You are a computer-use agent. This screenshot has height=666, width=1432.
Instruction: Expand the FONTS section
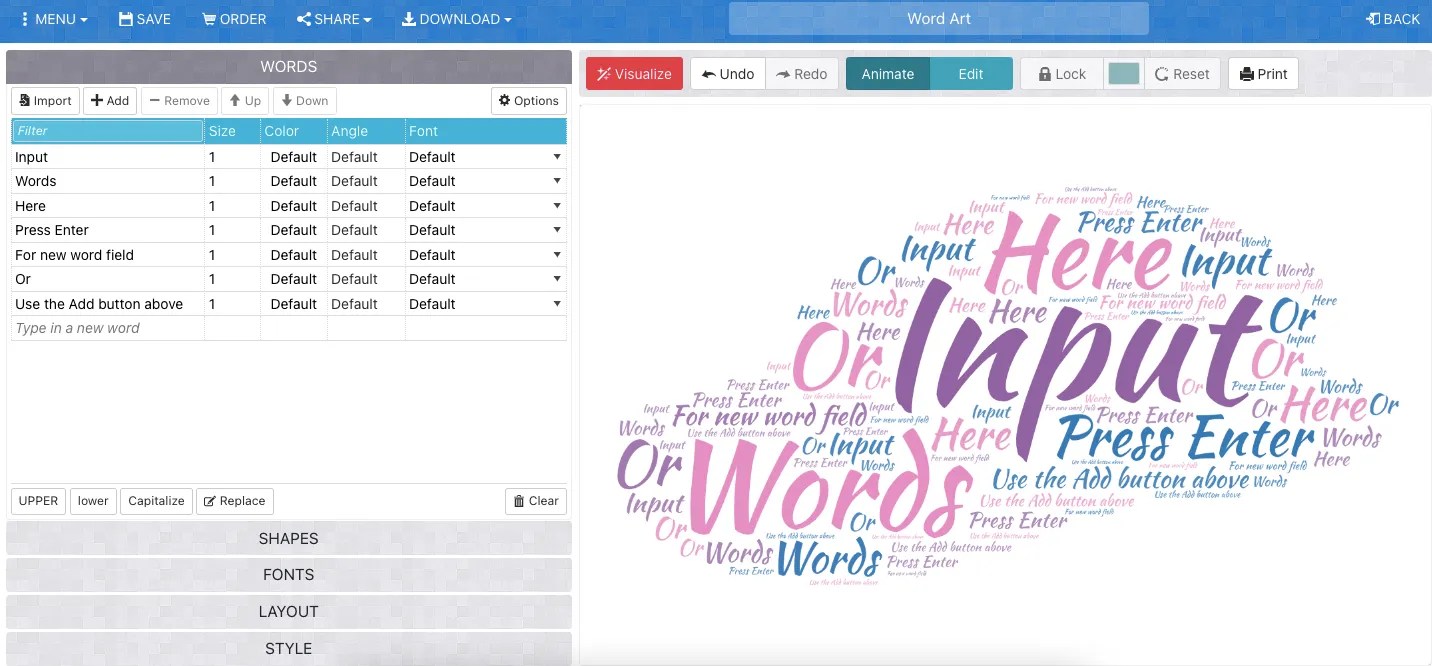tap(288, 574)
